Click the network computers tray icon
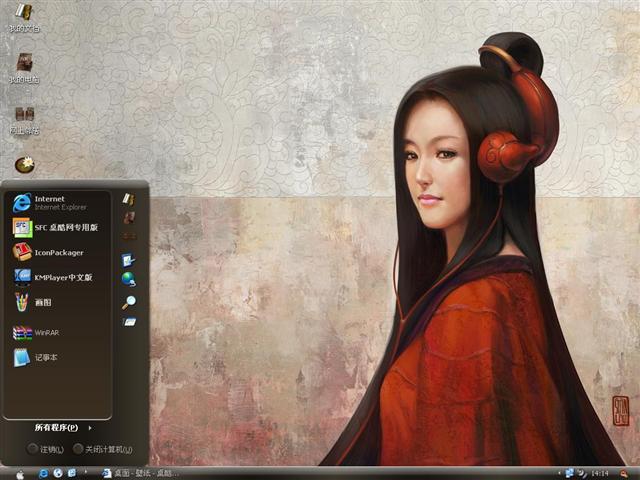640x480 pixels. click(x=569, y=473)
